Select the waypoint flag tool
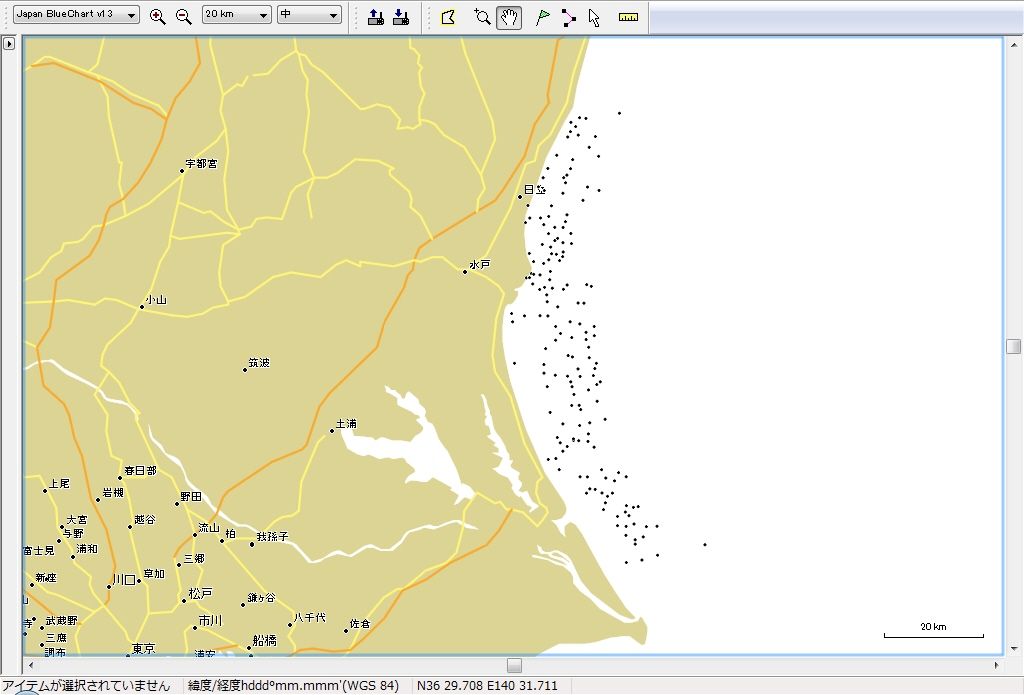 click(x=542, y=17)
